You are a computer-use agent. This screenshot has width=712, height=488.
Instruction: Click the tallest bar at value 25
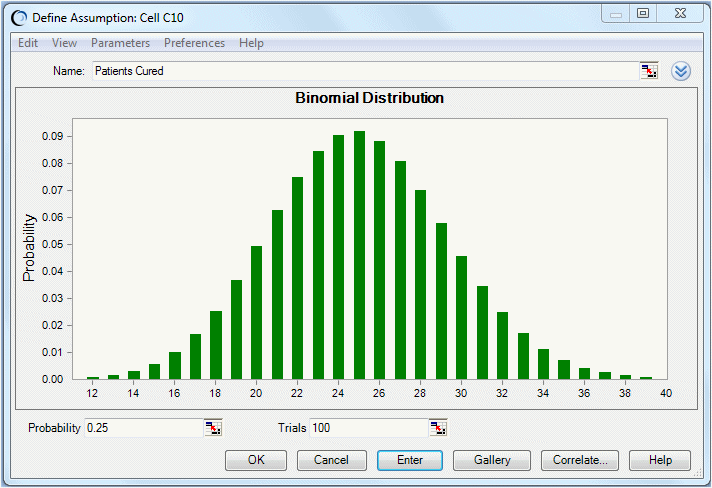pos(359,255)
